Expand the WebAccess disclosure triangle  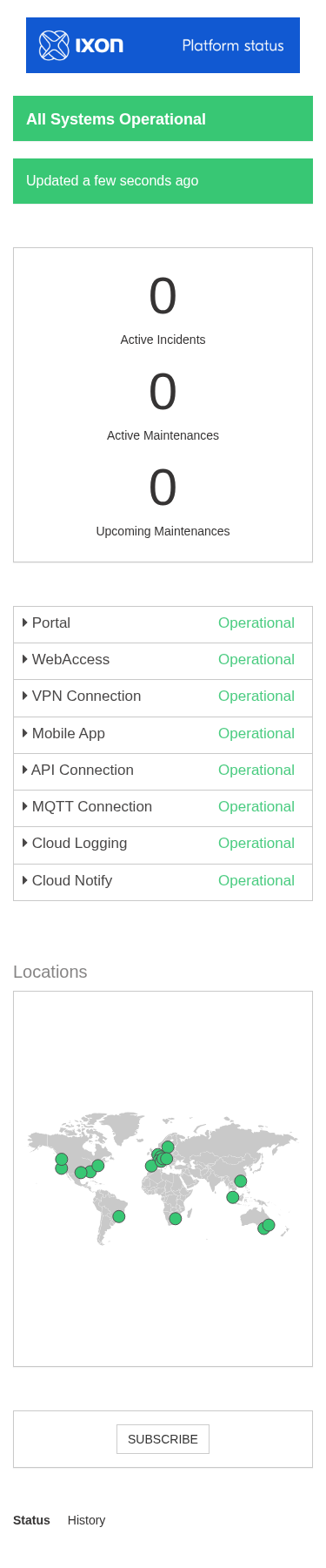[25, 659]
